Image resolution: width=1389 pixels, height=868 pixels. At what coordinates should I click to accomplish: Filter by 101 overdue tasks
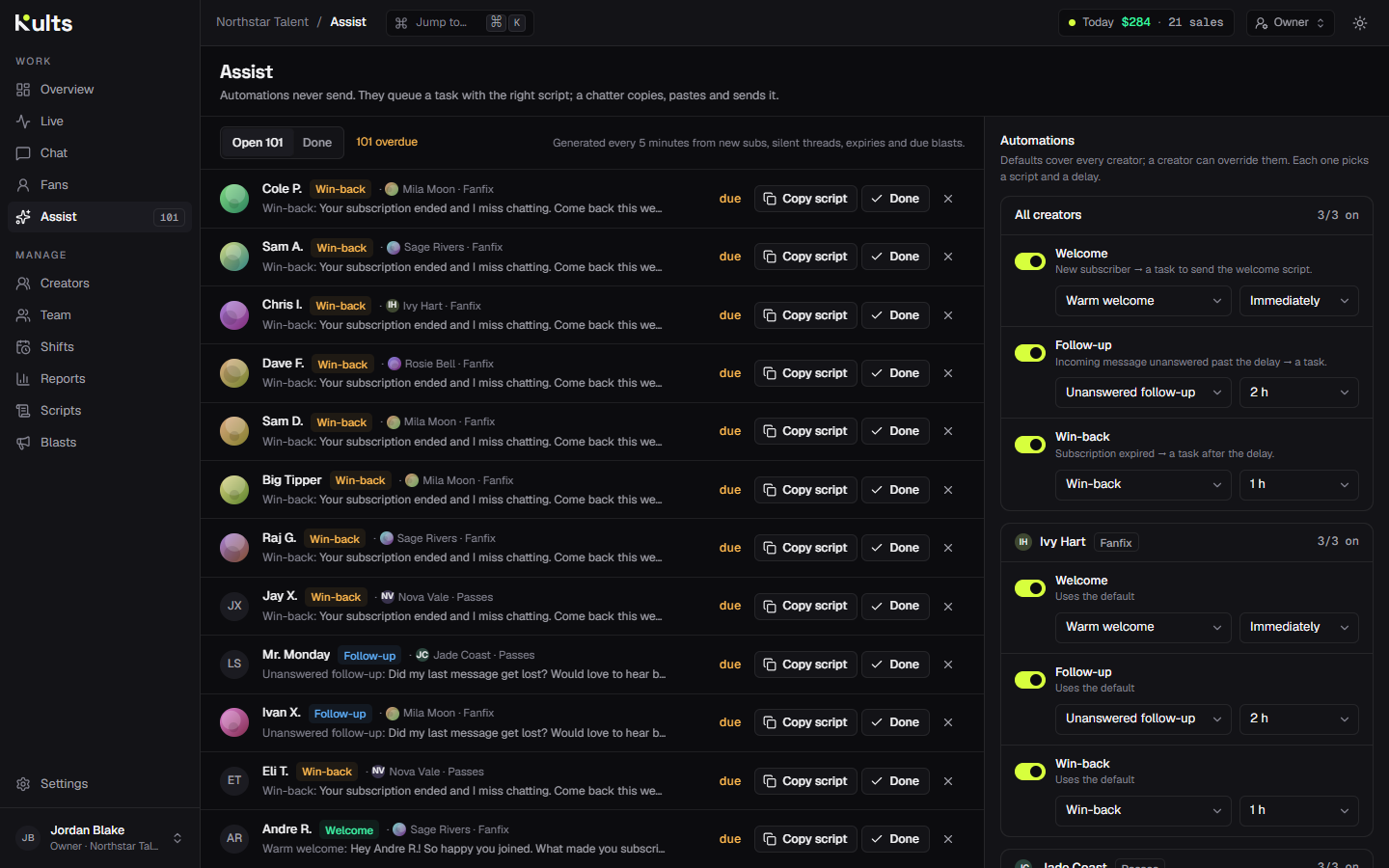(387, 142)
